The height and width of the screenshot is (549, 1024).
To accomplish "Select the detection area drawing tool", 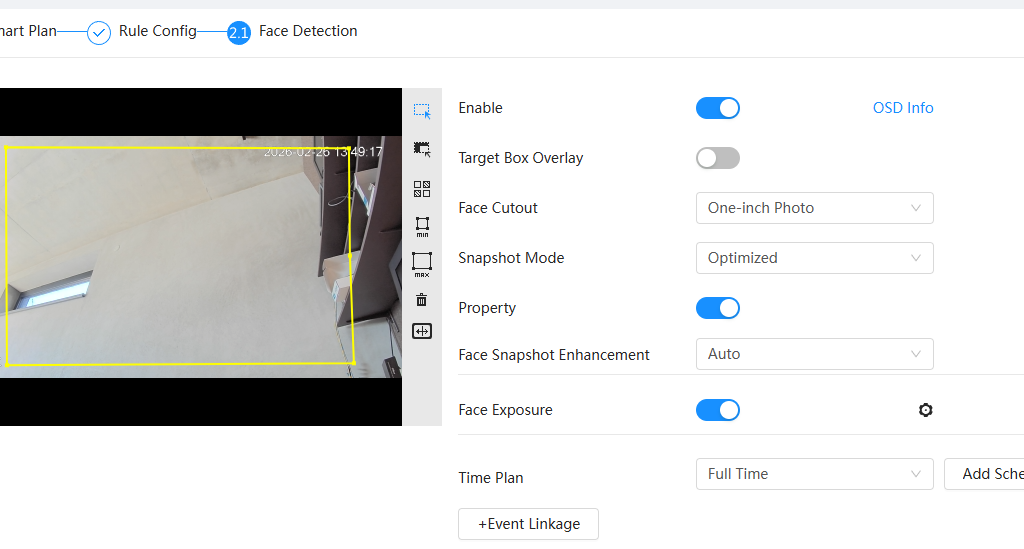I will (422, 111).
